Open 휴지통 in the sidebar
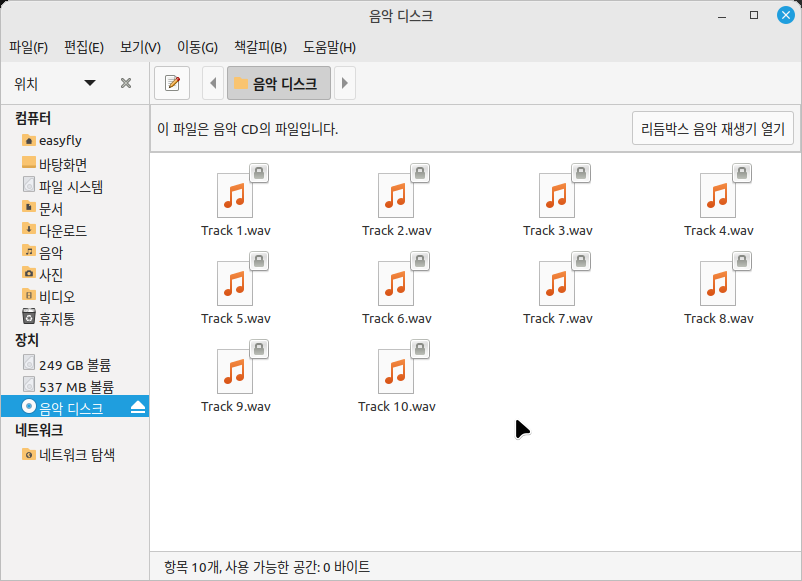 (75, 318)
